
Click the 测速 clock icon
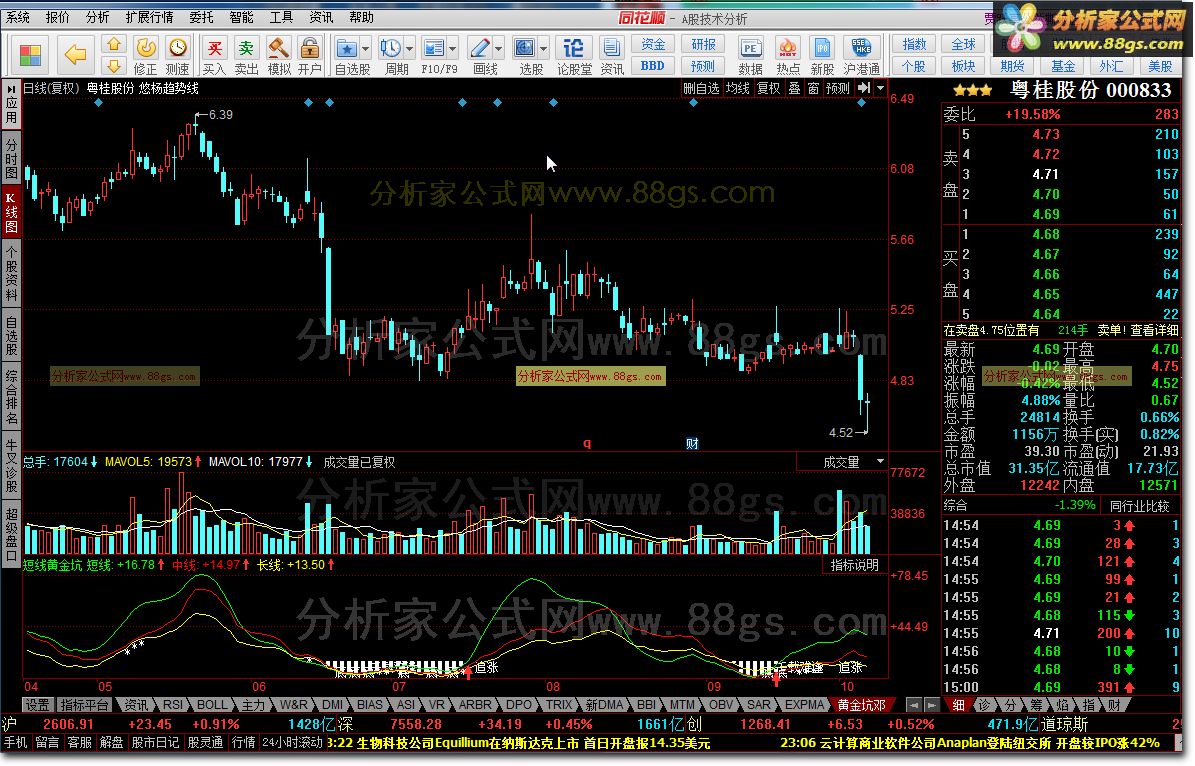click(178, 48)
